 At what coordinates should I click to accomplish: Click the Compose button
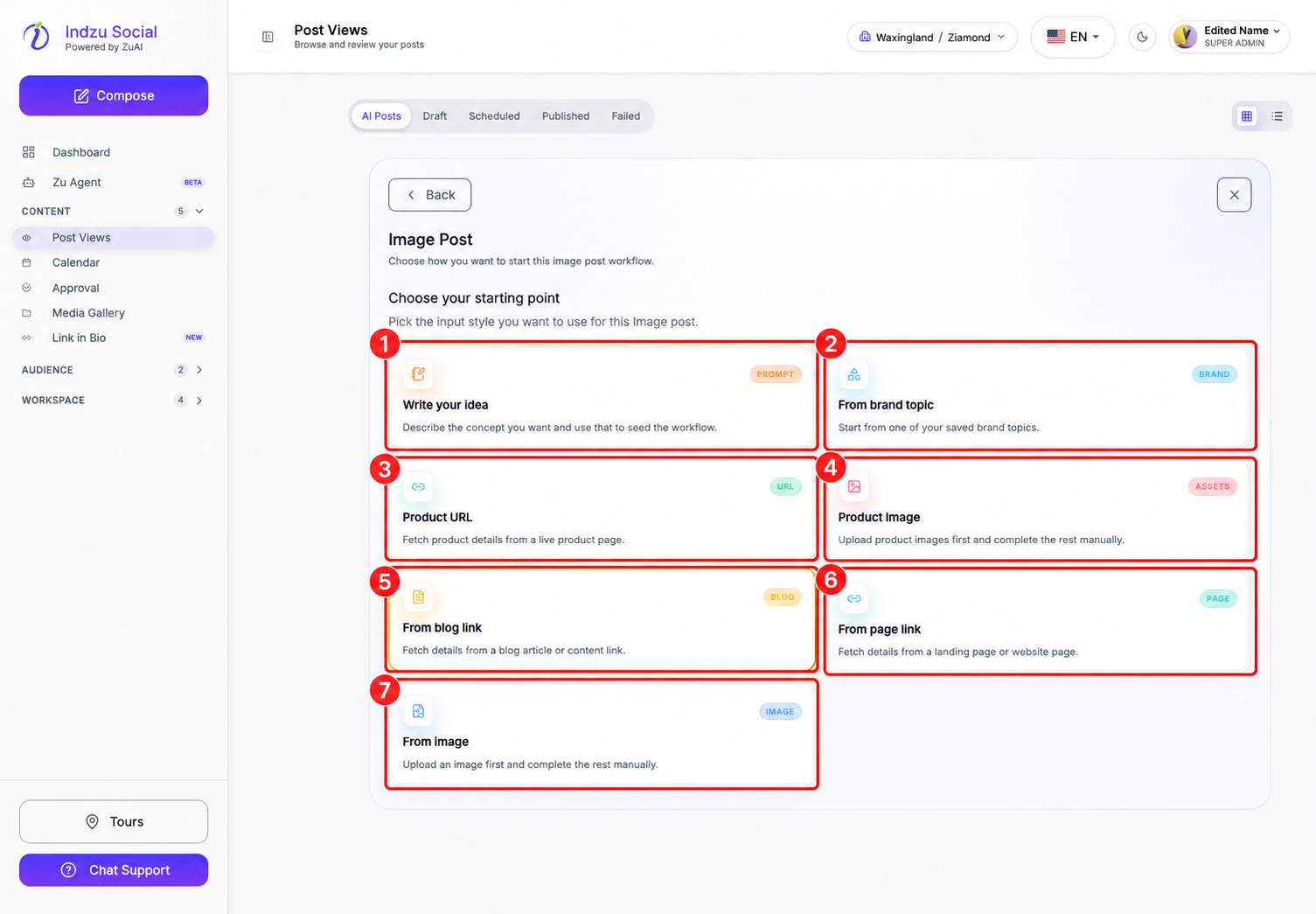pyautogui.click(x=114, y=95)
